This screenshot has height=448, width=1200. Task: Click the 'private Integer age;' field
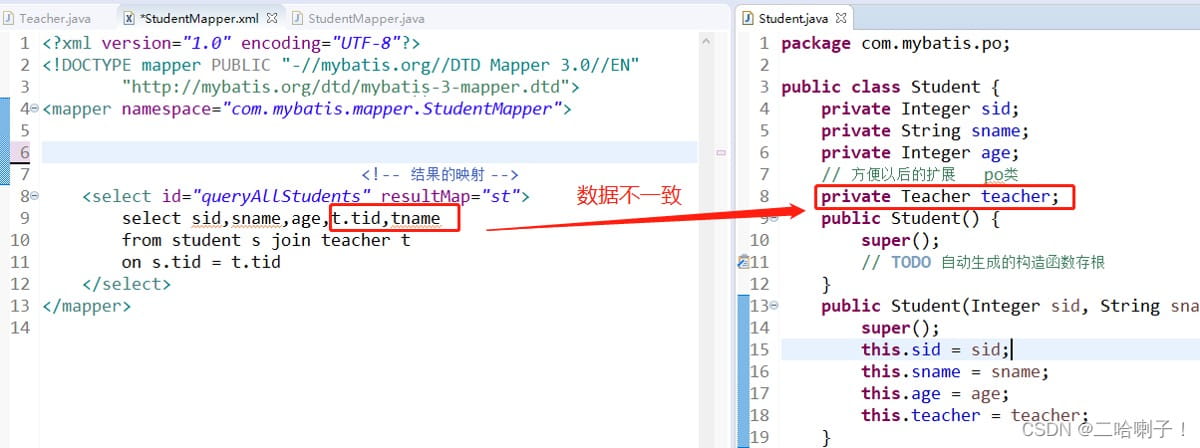(x=920, y=153)
